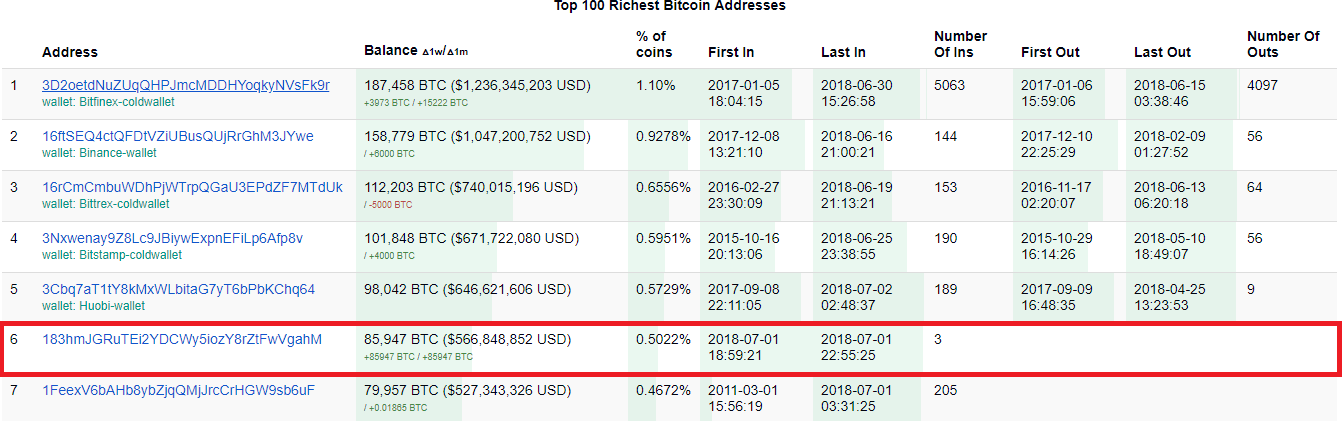Open highlighted address 183hmJGRuTEi2YDCWy5iozY8rZtFwVgahM

click(182, 339)
